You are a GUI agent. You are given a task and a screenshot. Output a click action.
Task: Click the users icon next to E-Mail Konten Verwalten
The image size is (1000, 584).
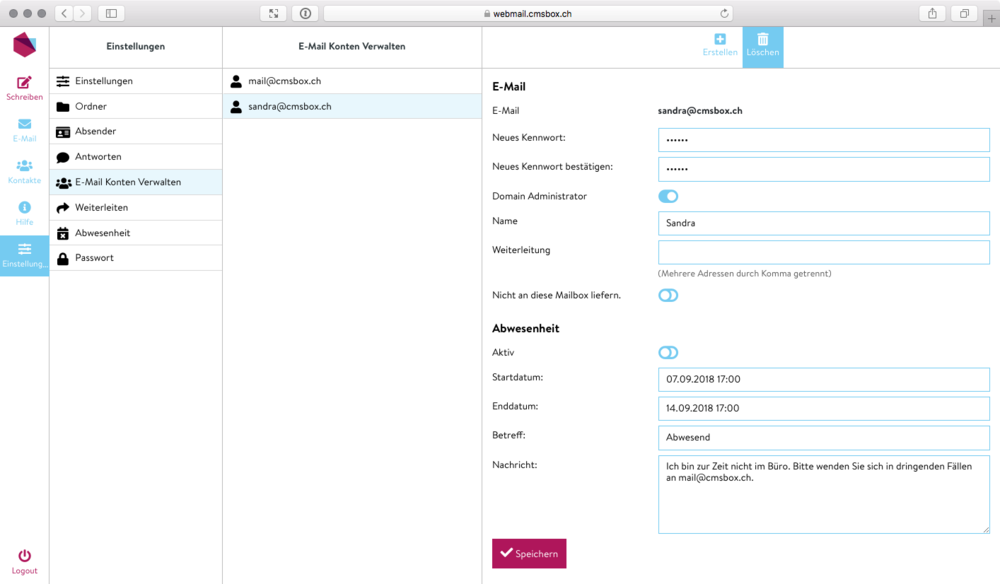tap(64, 183)
